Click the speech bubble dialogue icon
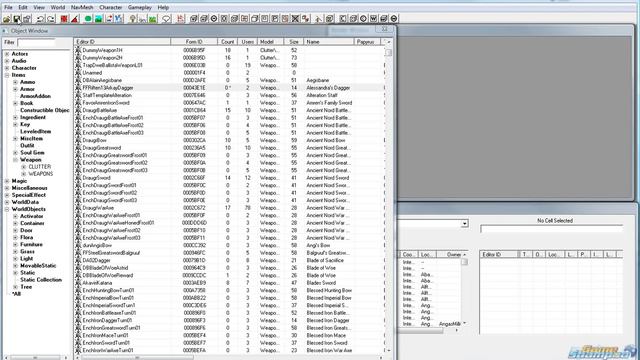Screen dimensions: 640x360 tap(166, 19)
